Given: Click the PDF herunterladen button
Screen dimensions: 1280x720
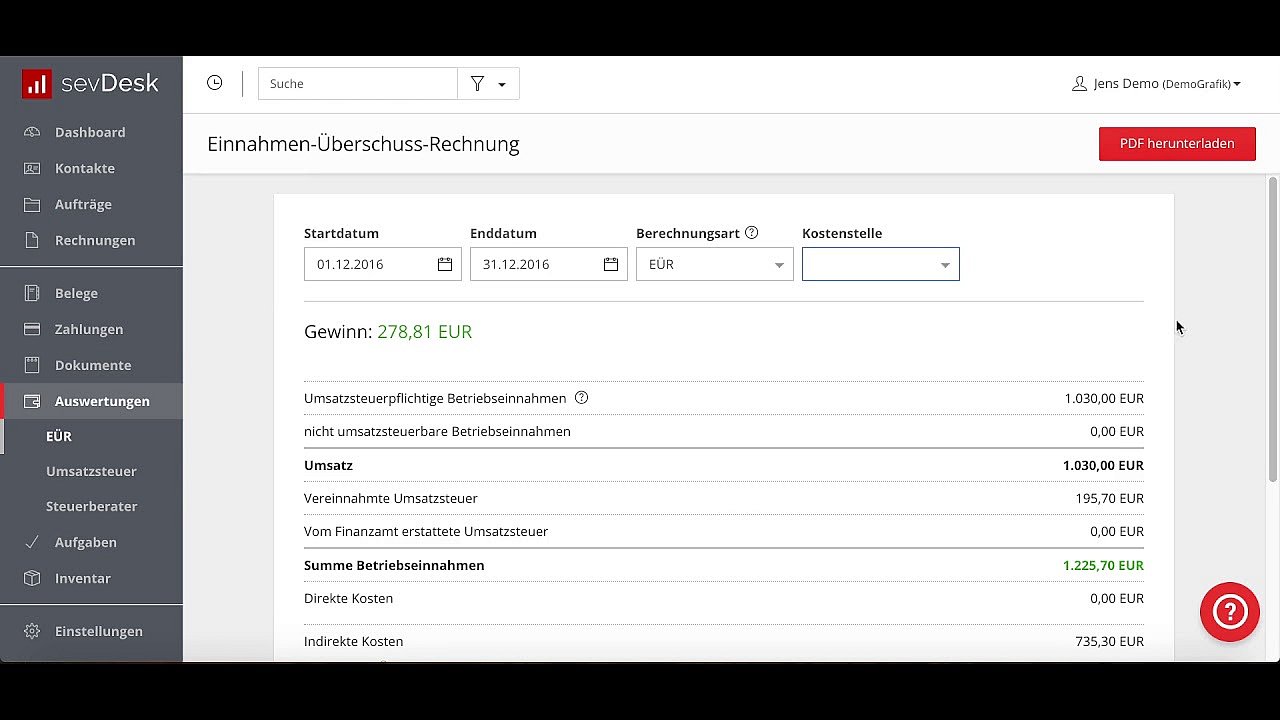Looking at the screenshot, I should pyautogui.click(x=1176, y=143).
